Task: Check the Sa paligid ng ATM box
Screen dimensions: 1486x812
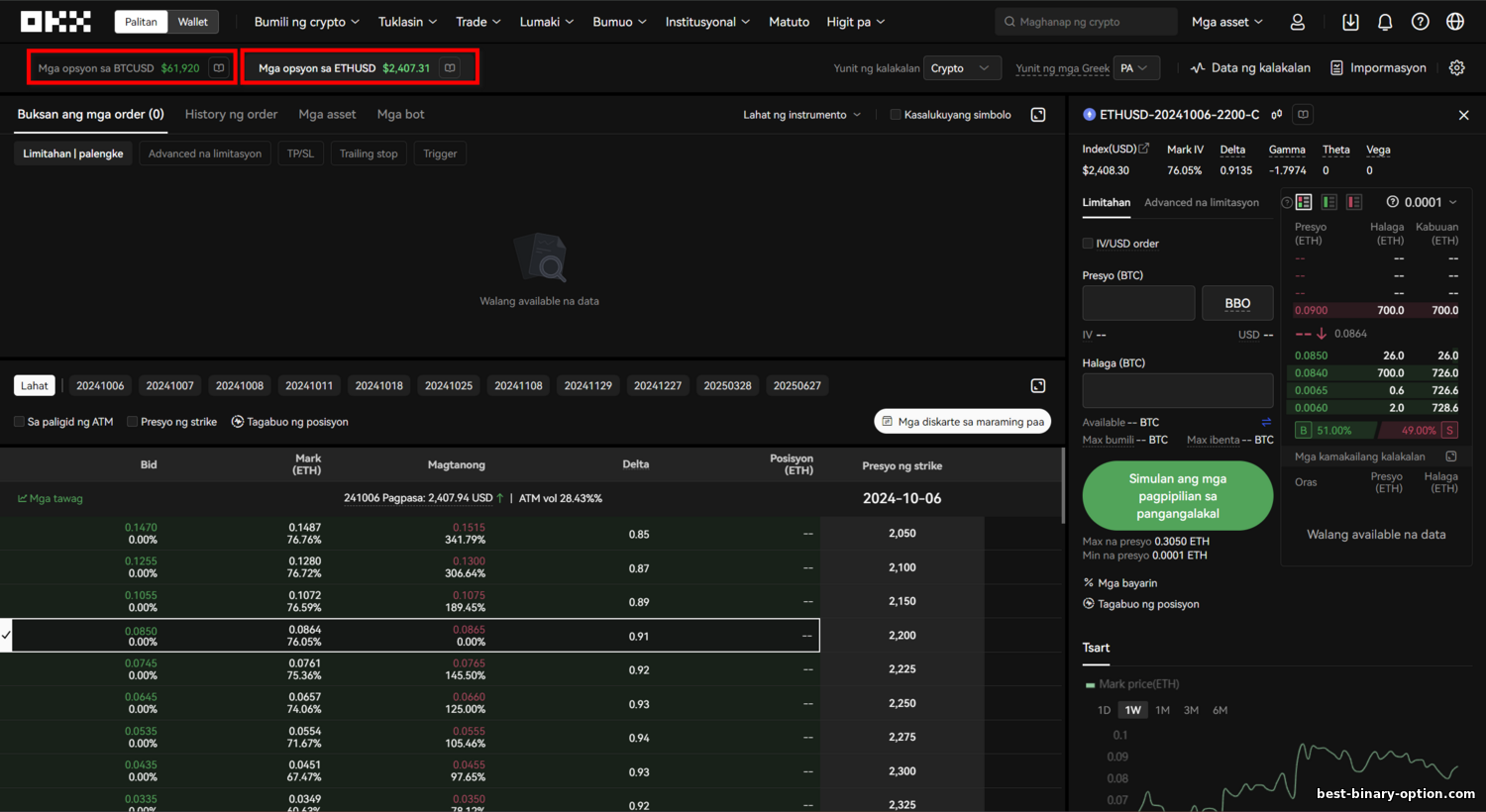Action: click(19, 422)
